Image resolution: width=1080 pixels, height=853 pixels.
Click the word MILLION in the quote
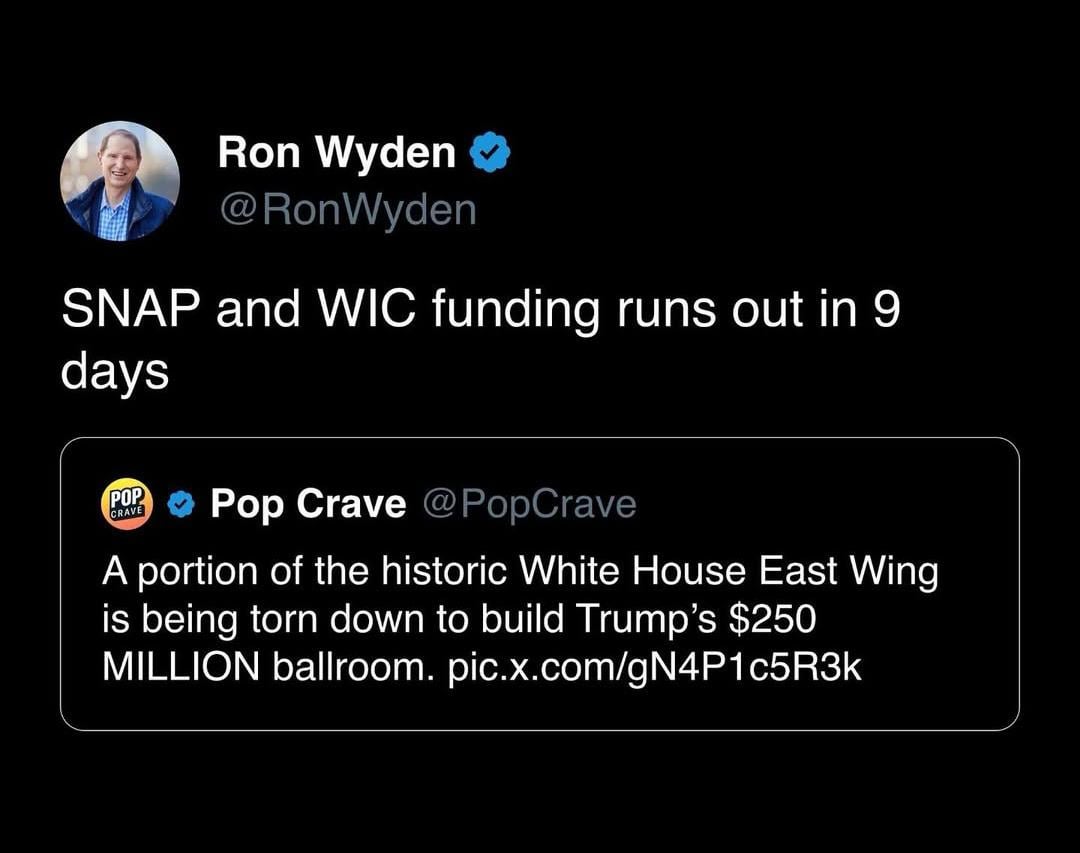(182, 667)
